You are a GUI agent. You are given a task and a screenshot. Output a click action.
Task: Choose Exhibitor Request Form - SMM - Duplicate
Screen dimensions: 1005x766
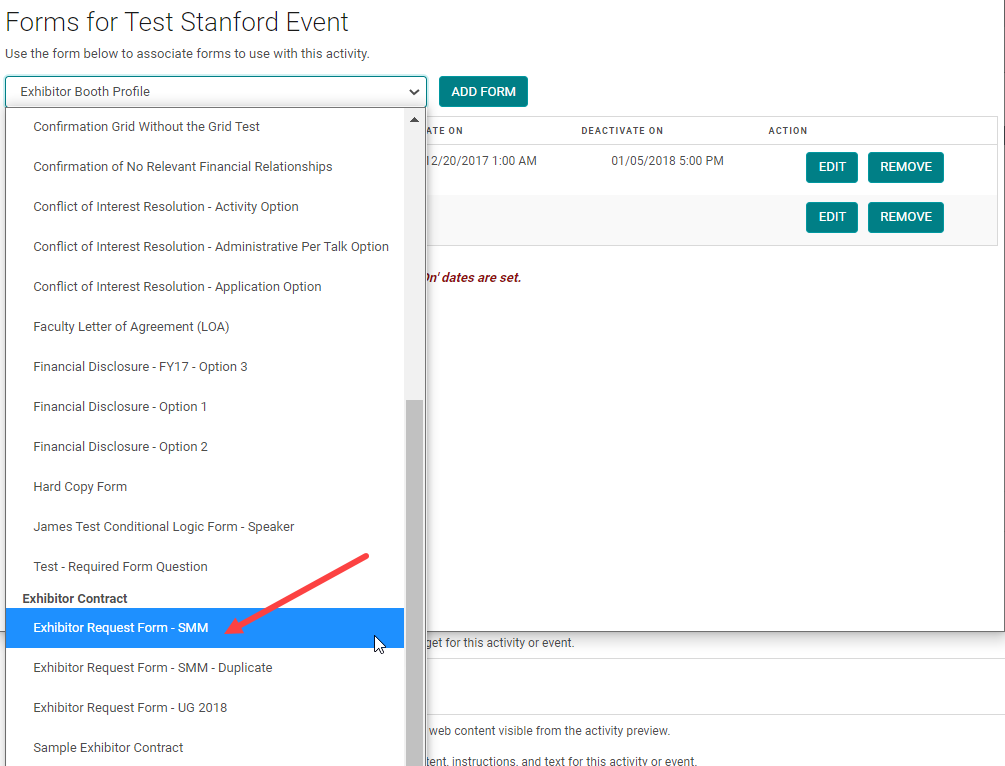(x=152, y=668)
